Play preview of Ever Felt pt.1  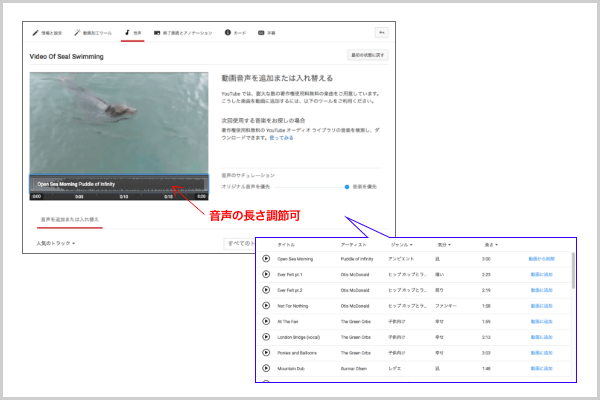[266, 274]
